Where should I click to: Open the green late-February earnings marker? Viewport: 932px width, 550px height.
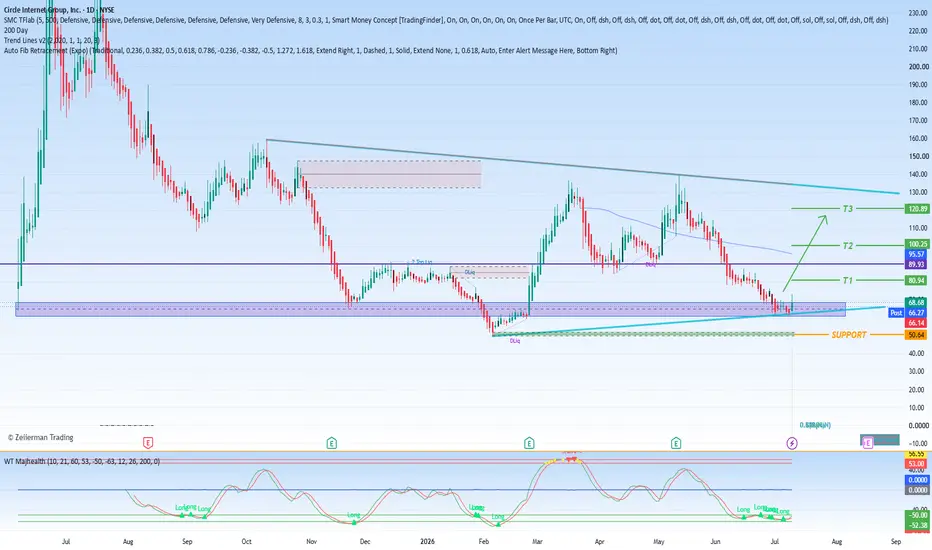tap(529, 442)
